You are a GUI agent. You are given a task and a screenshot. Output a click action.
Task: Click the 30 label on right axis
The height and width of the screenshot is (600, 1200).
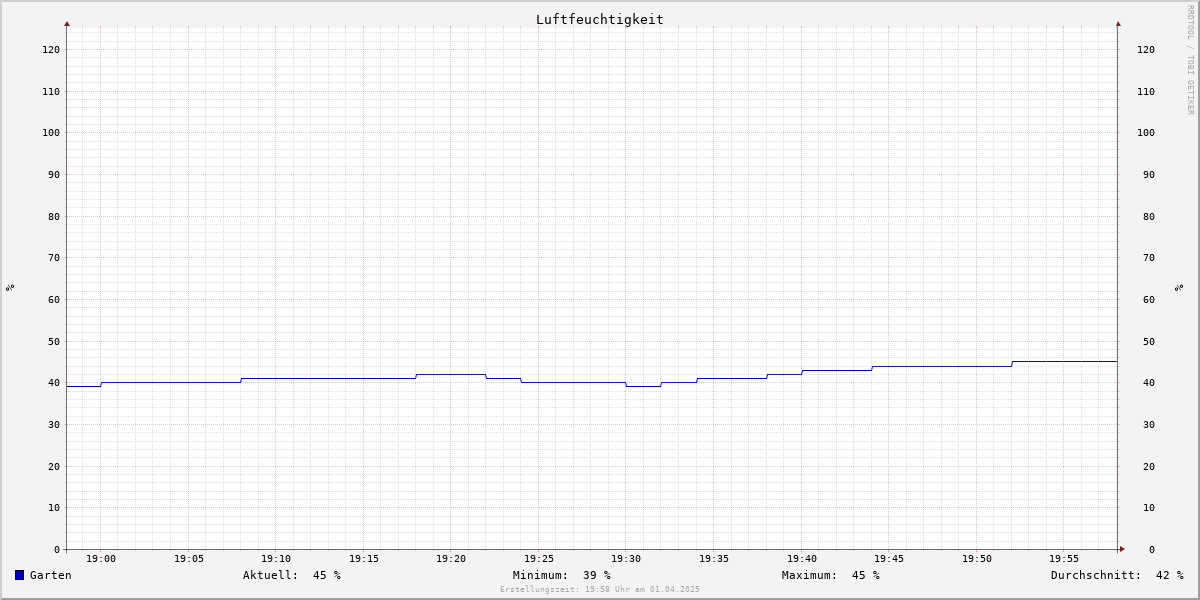1149,424
